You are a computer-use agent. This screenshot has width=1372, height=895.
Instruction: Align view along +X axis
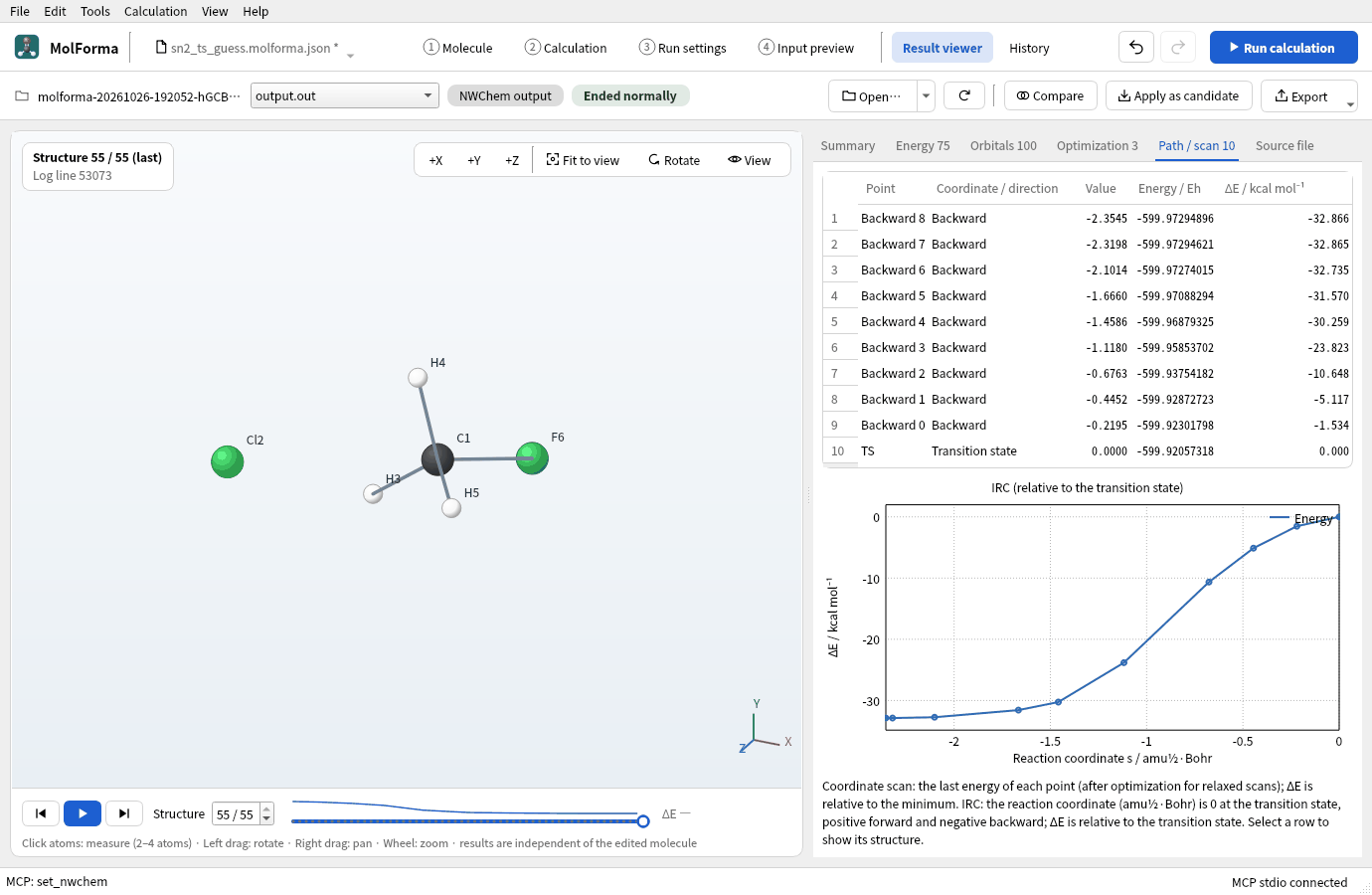[435, 160]
